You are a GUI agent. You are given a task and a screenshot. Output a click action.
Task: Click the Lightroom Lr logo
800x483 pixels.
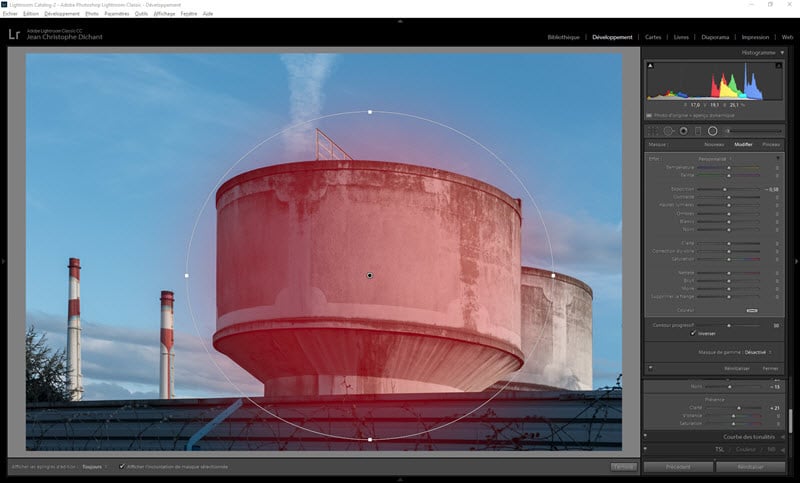point(14,35)
